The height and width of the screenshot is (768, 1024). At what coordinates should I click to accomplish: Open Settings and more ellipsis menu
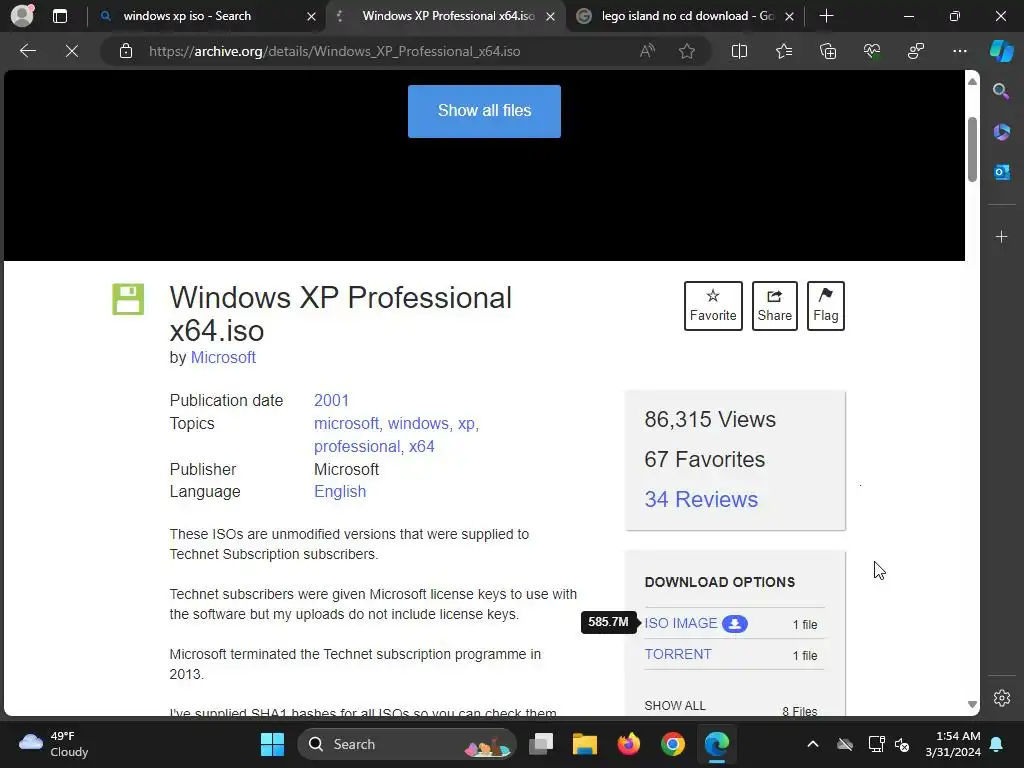coord(959,51)
